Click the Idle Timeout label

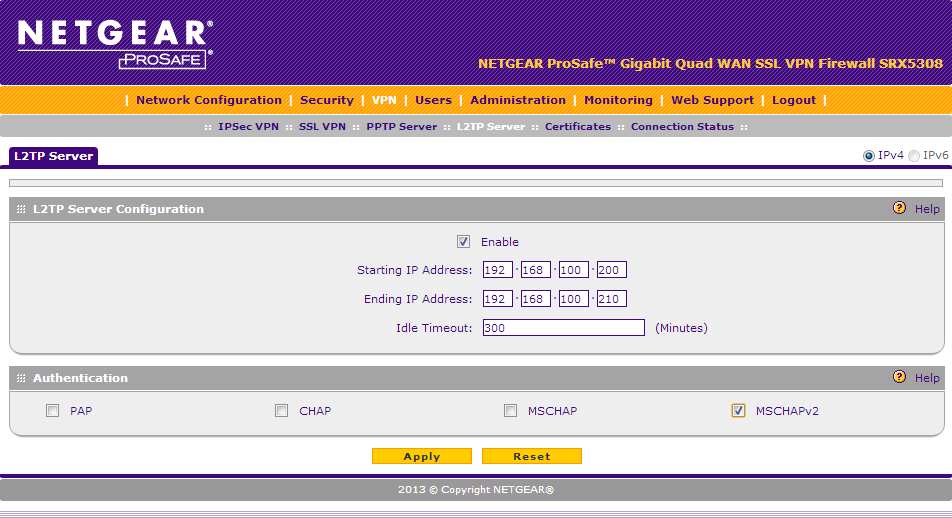click(x=434, y=328)
